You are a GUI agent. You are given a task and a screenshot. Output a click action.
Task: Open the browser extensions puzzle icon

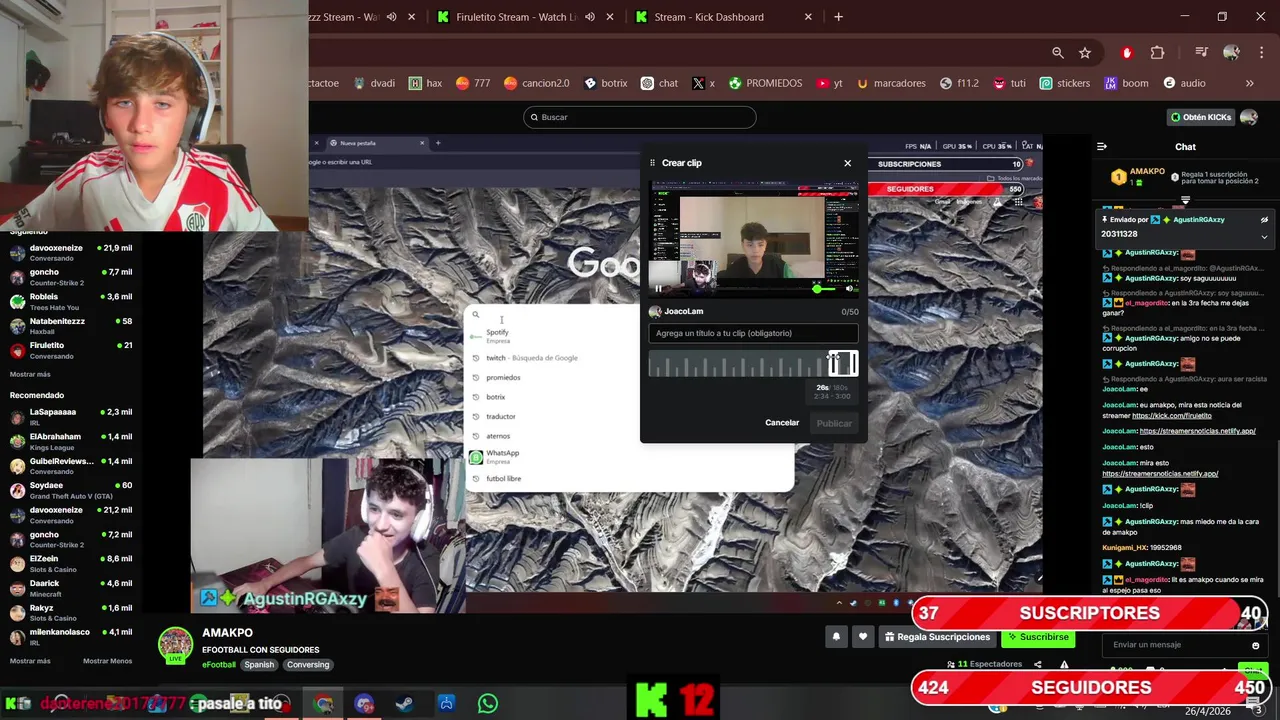pos(1157,53)
